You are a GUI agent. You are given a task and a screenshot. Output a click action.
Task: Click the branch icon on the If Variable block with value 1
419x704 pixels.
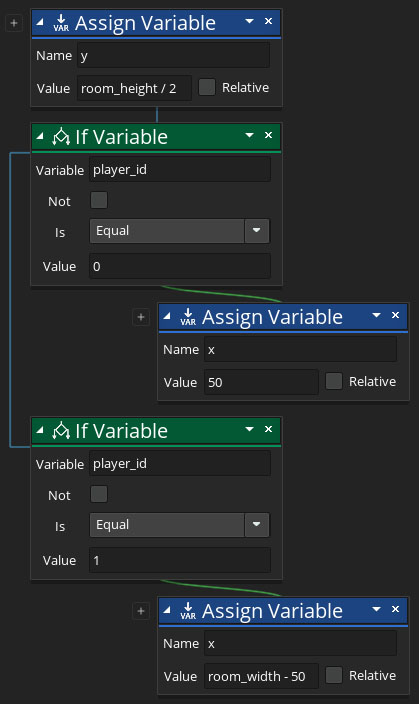click(x=61, y=431)
